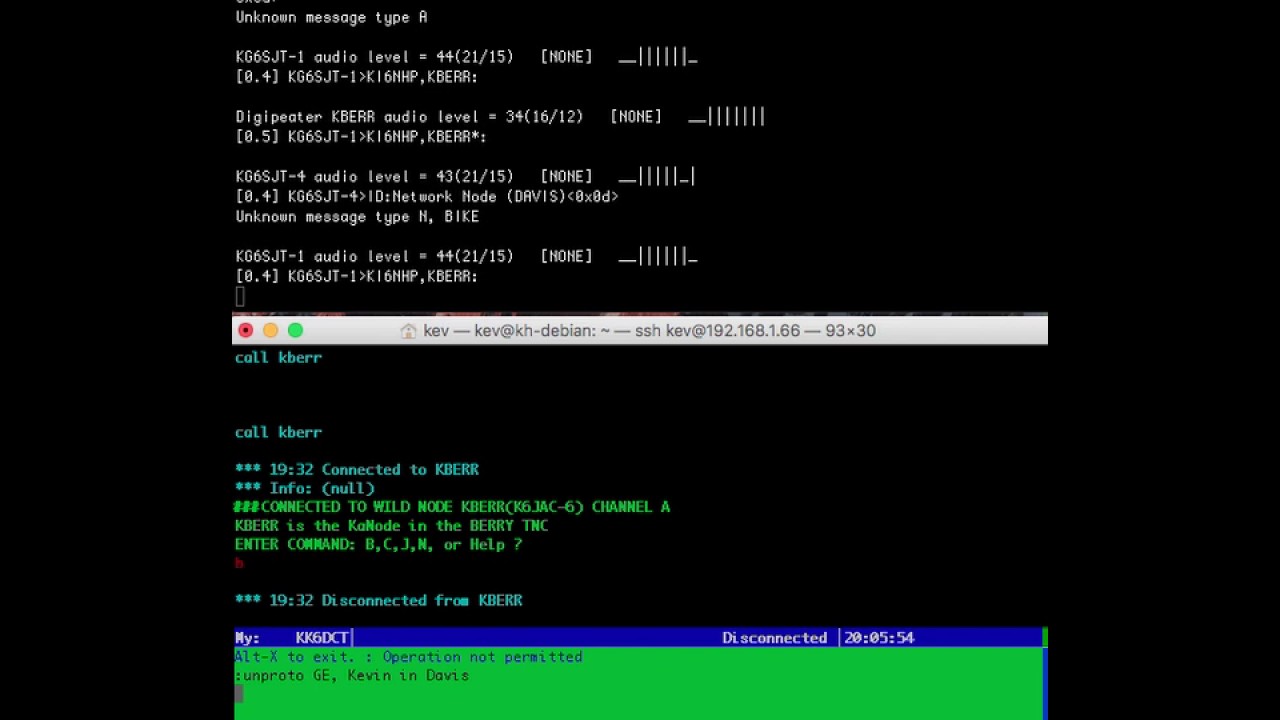Click 'Unknown message type A' line in upper terminal
The height and width of the screenshot is (720, 1280).
click(x=331, y=17)
